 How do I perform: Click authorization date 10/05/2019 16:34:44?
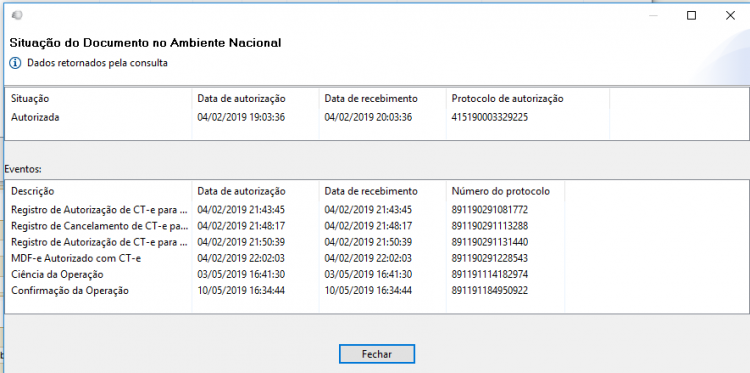[241, 290]
